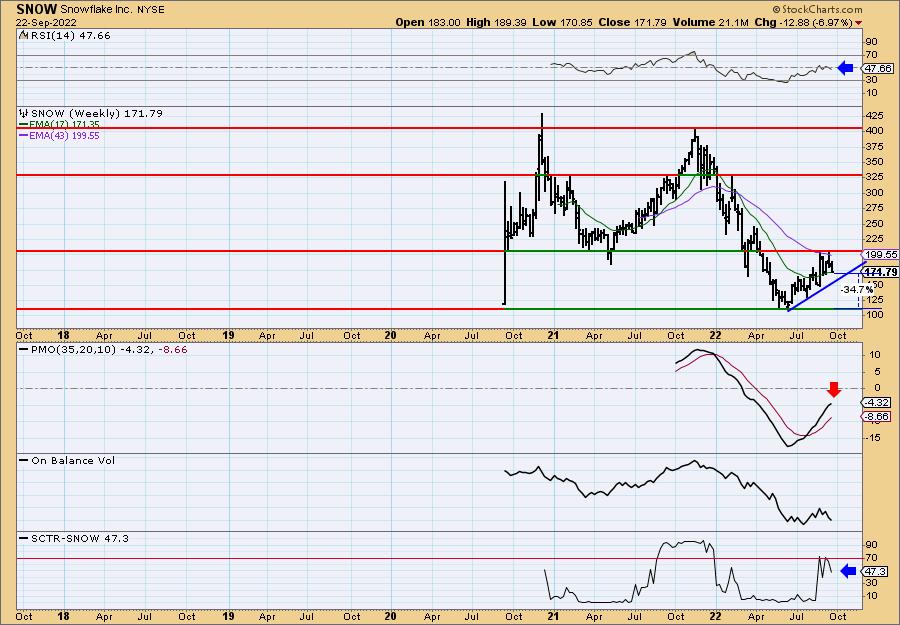Click the 425 price axis label
This screenshot has height=625, width=900.
[x=875, y=115]
